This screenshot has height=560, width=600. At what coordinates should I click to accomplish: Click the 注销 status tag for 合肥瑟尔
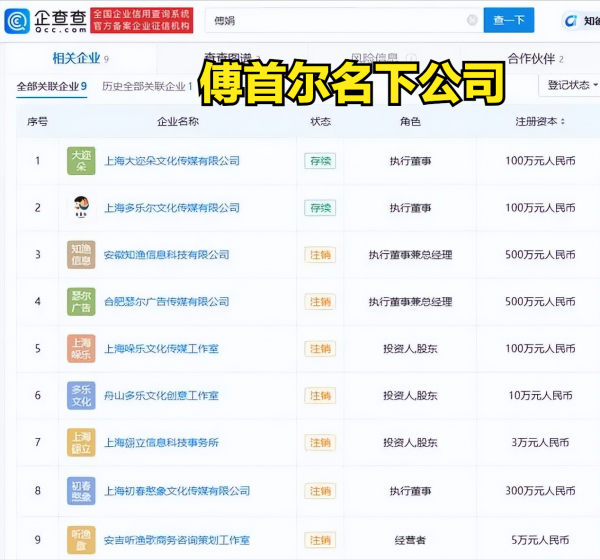pyautogui.click(x=320, y=302)
